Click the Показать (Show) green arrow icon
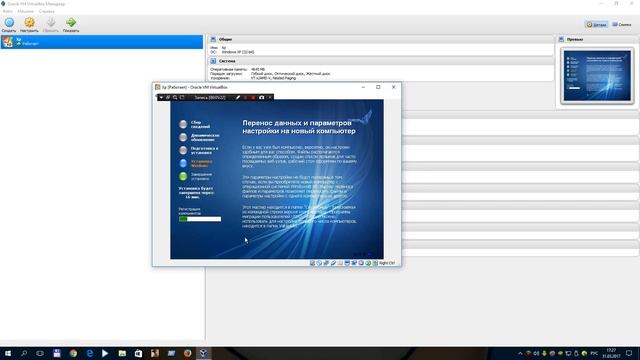Image resolution: width=640 pixels, height=360 pixels. 71,22
